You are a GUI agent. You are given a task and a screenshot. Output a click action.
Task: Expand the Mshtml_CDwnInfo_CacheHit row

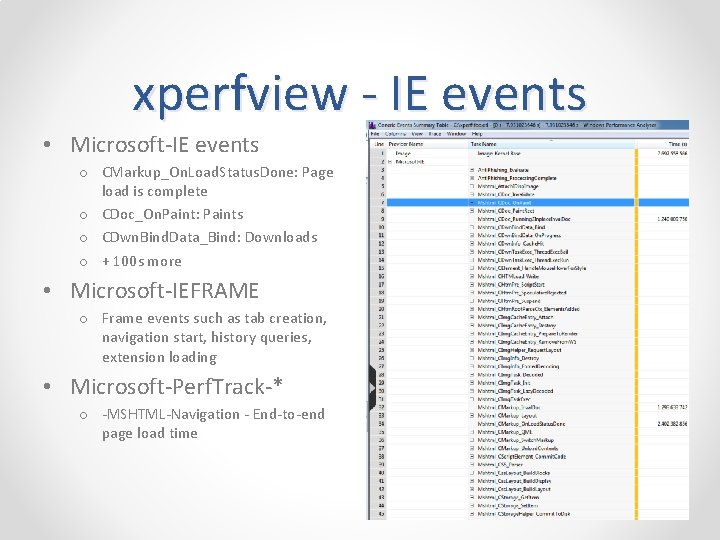point(472,244)
